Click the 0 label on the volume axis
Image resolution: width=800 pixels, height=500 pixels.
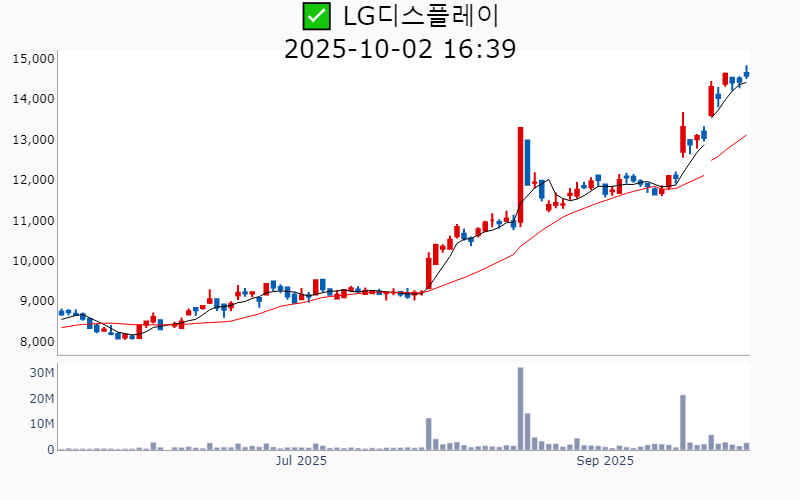click(x=50, y=450)
